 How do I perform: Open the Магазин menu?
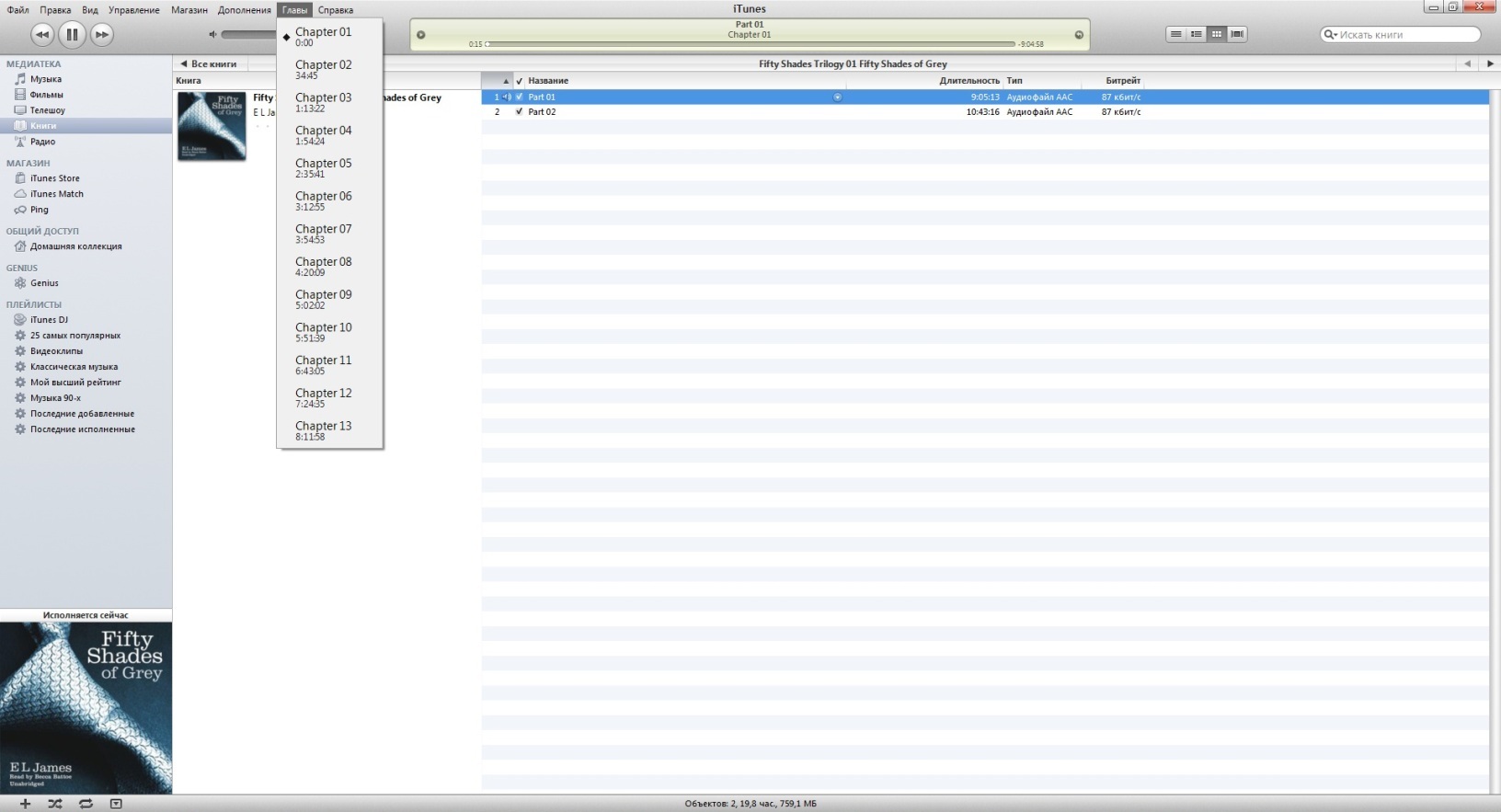(189, 10)
